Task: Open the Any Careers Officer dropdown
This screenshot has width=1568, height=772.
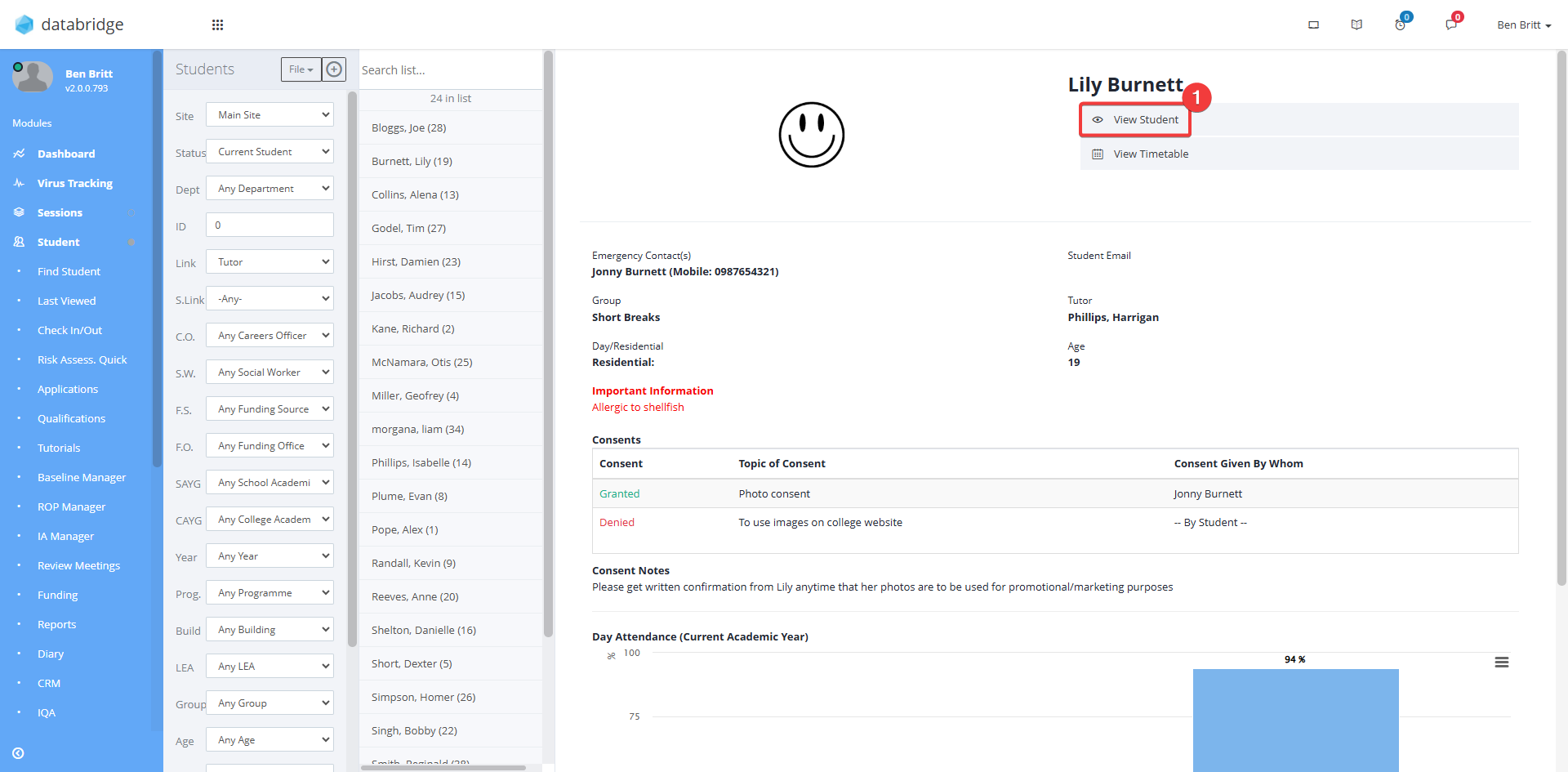Action: (269, 336)
